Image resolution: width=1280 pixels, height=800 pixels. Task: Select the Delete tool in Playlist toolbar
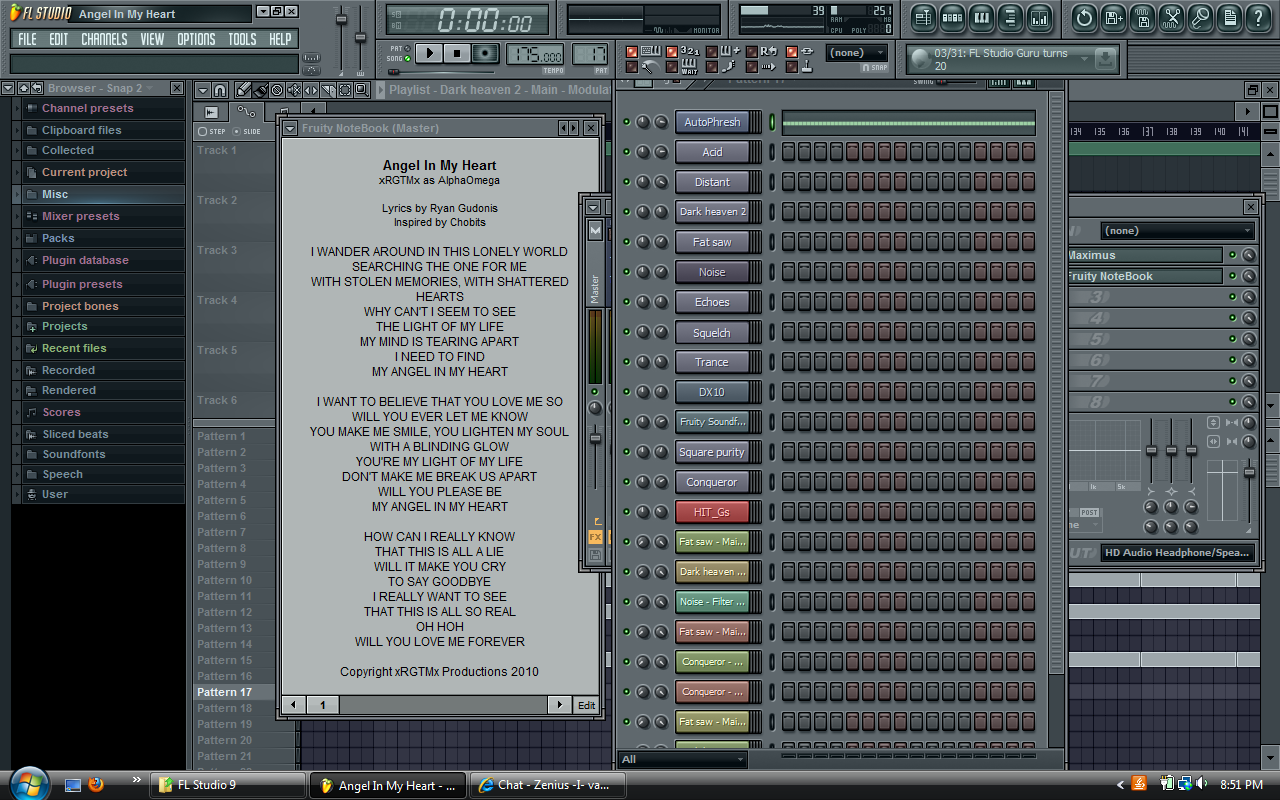pos(277,90)
